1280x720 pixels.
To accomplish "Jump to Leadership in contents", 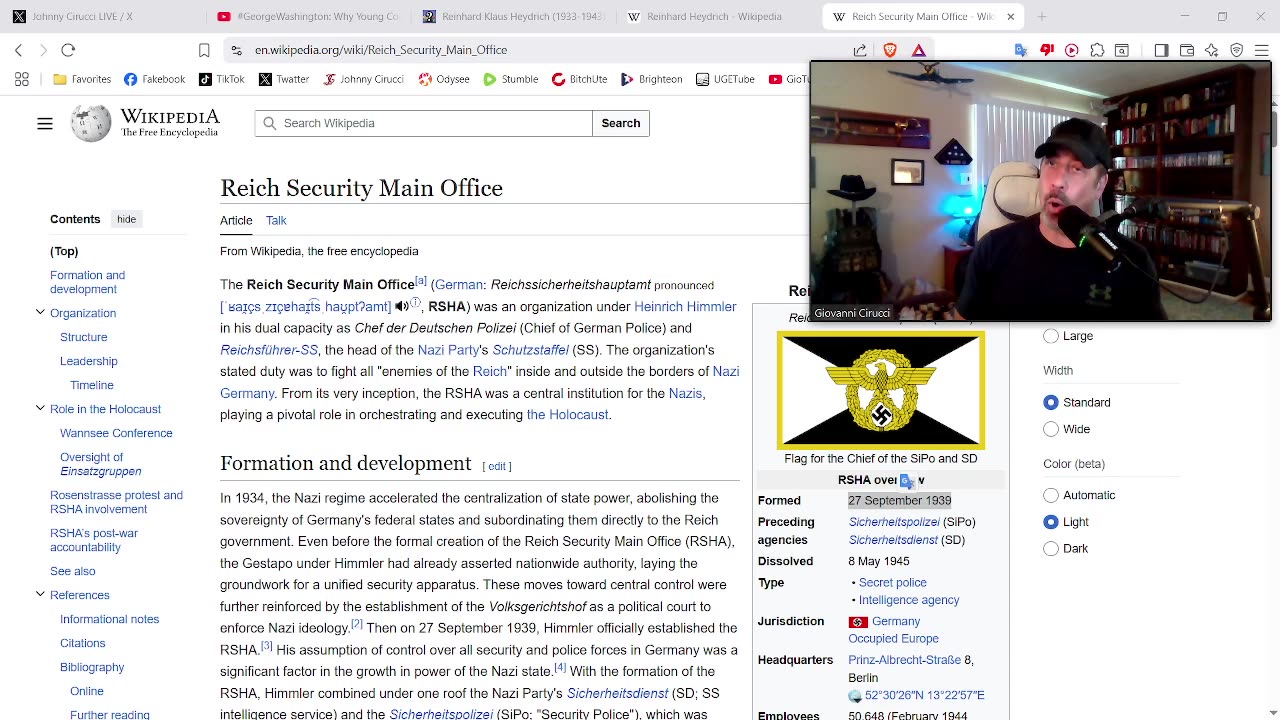I will click(x=89, y=361).
